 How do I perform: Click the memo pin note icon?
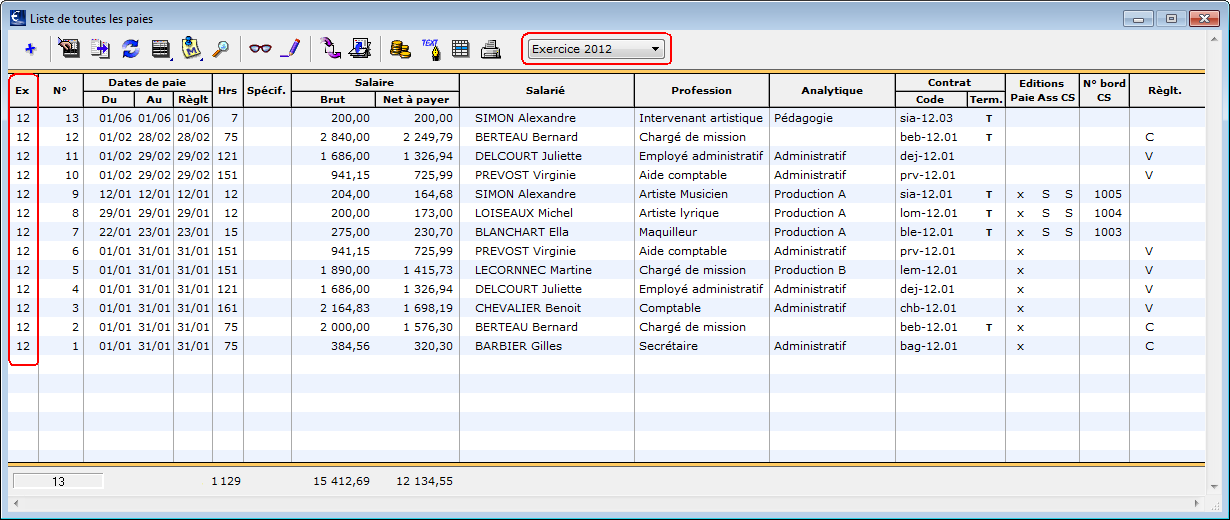191,48
